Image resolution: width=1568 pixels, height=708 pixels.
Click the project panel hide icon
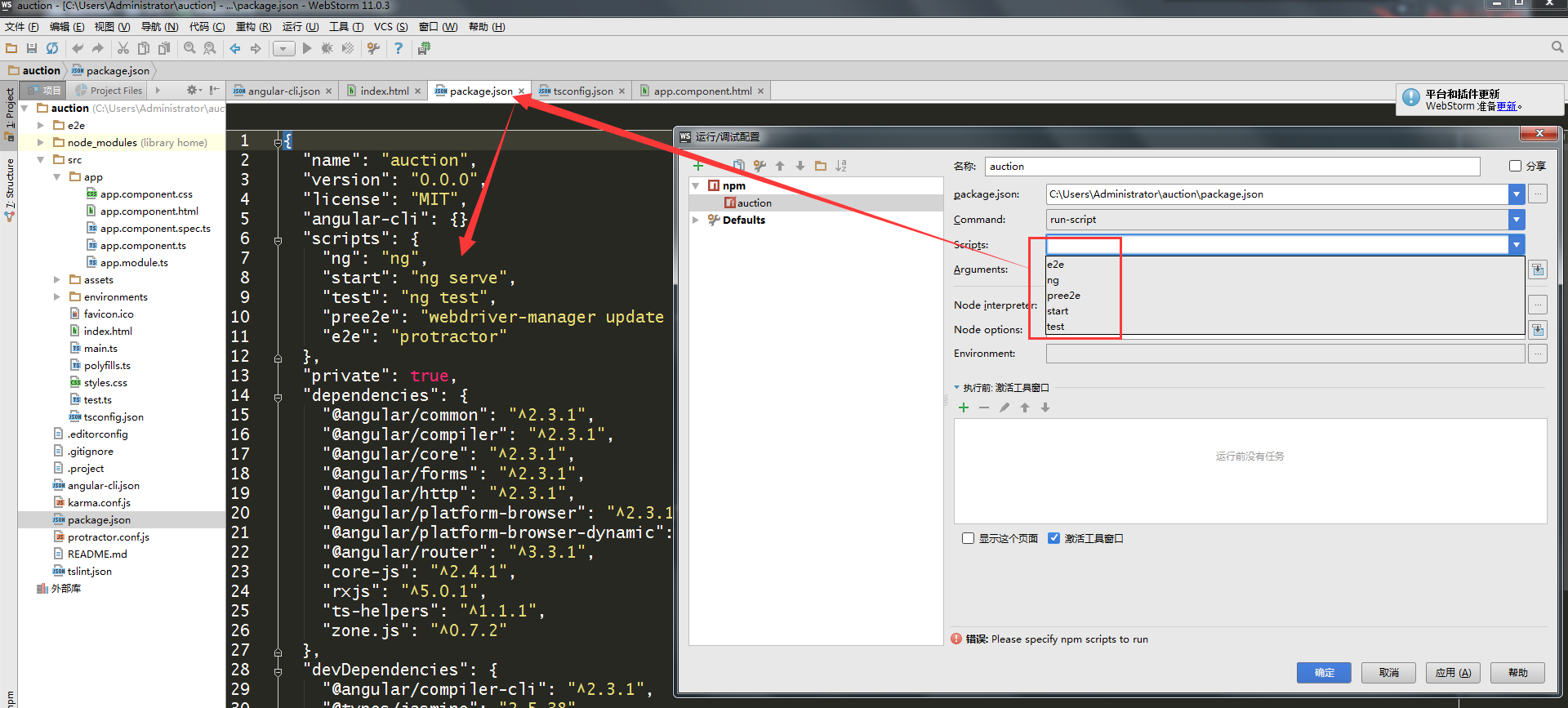(214, 90)
